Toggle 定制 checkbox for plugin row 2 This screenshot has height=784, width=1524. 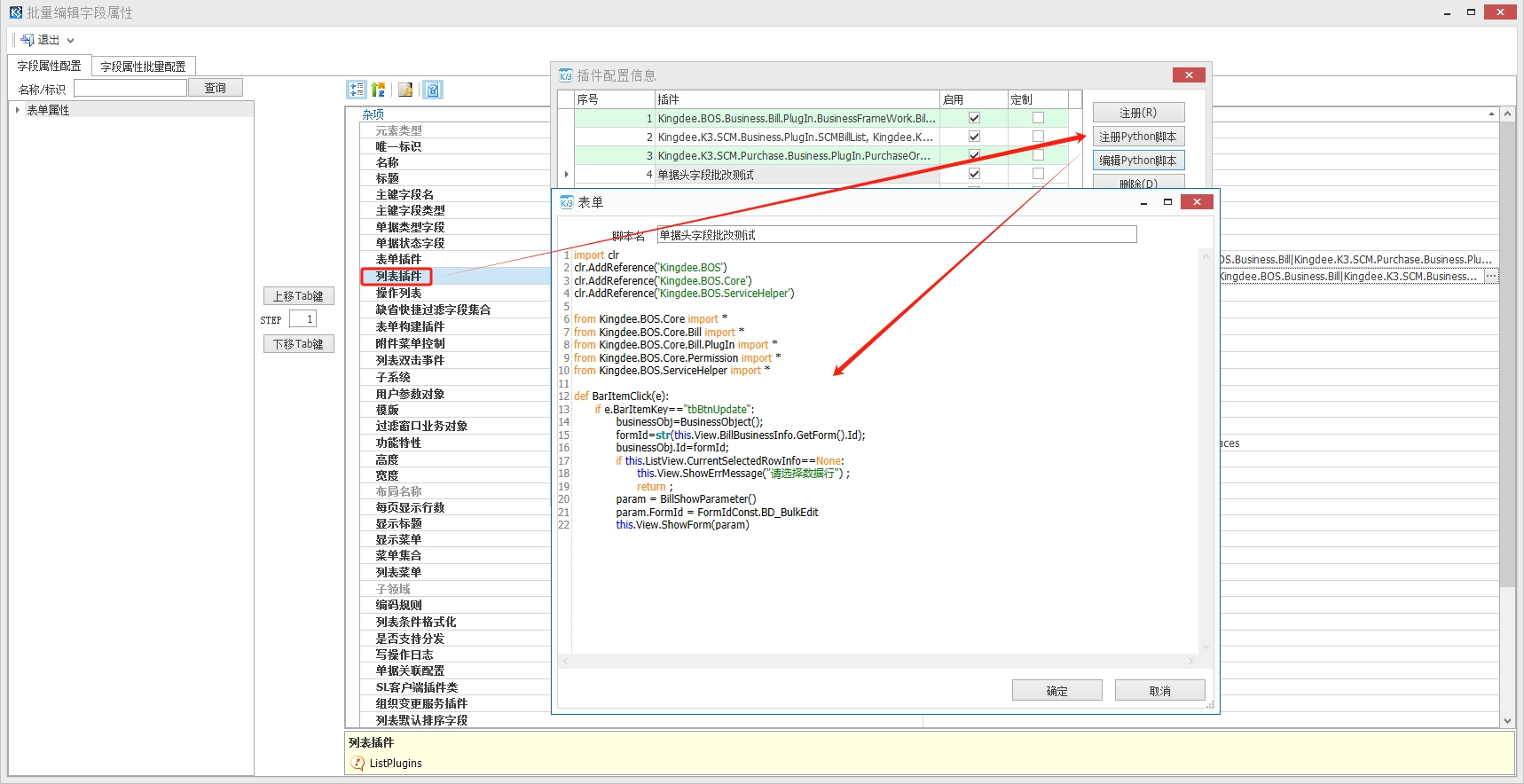pyautogui.click(x=1038, y=137)
